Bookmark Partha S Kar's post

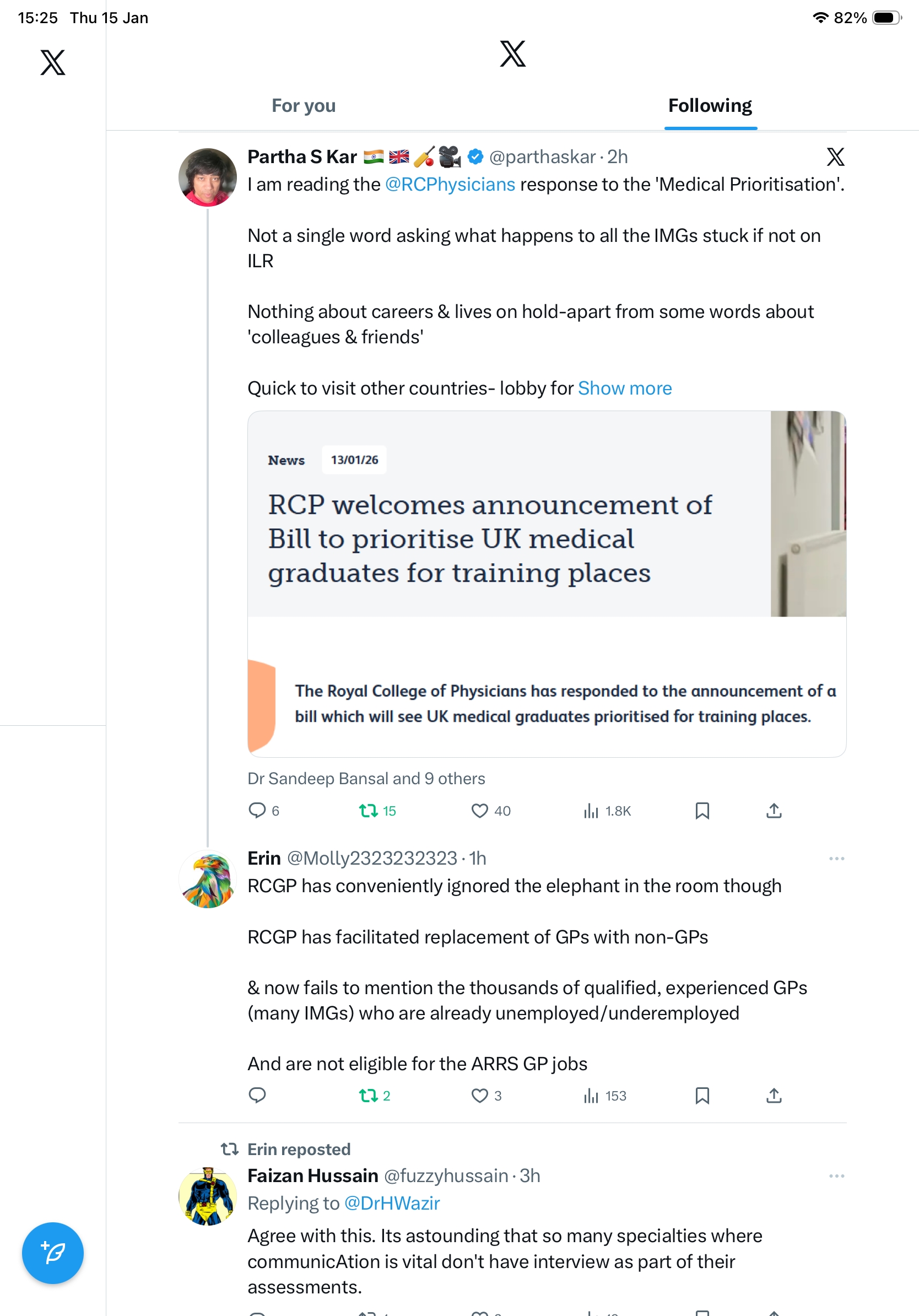point(702,811)
